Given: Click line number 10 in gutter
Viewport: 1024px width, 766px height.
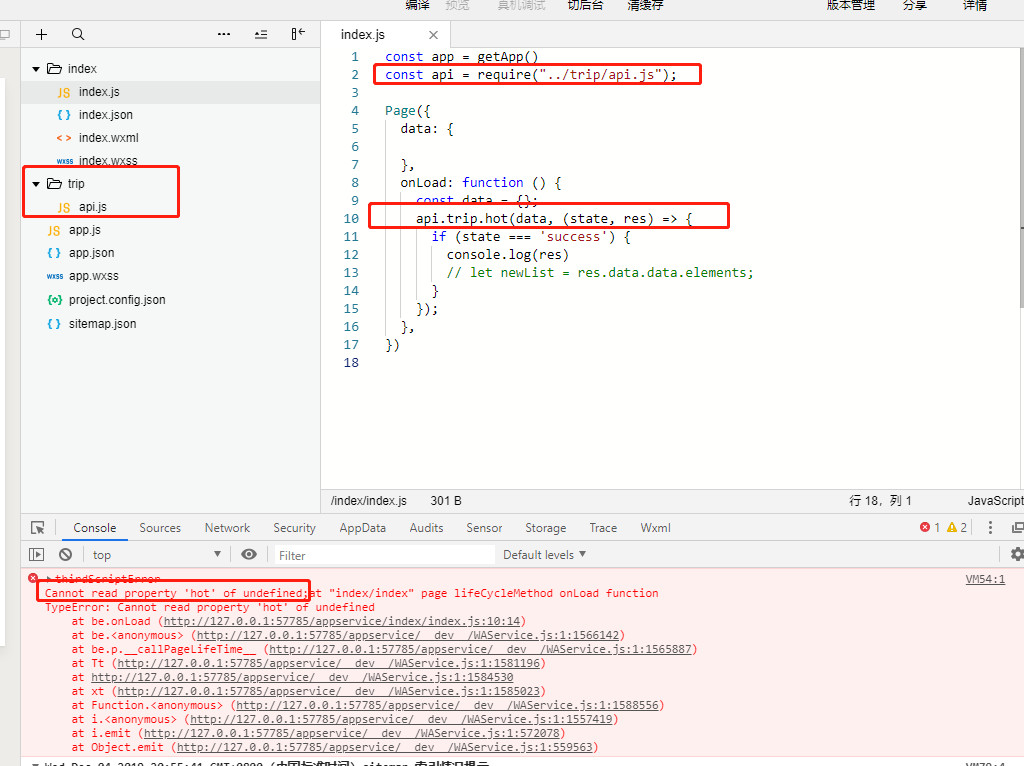Looking at the screenshot, I should pos(351,219).
